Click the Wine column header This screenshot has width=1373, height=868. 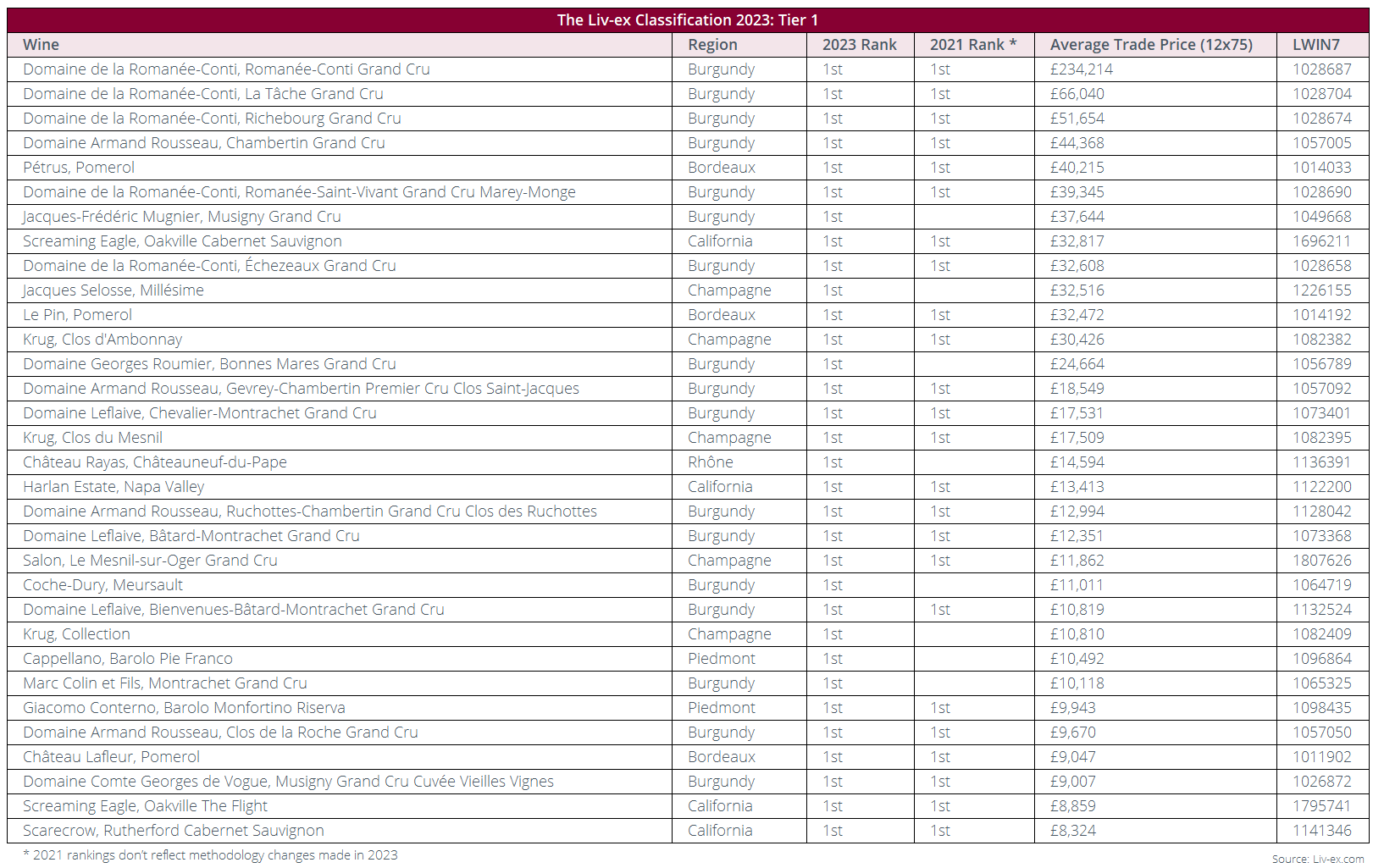tap(41, 45)
